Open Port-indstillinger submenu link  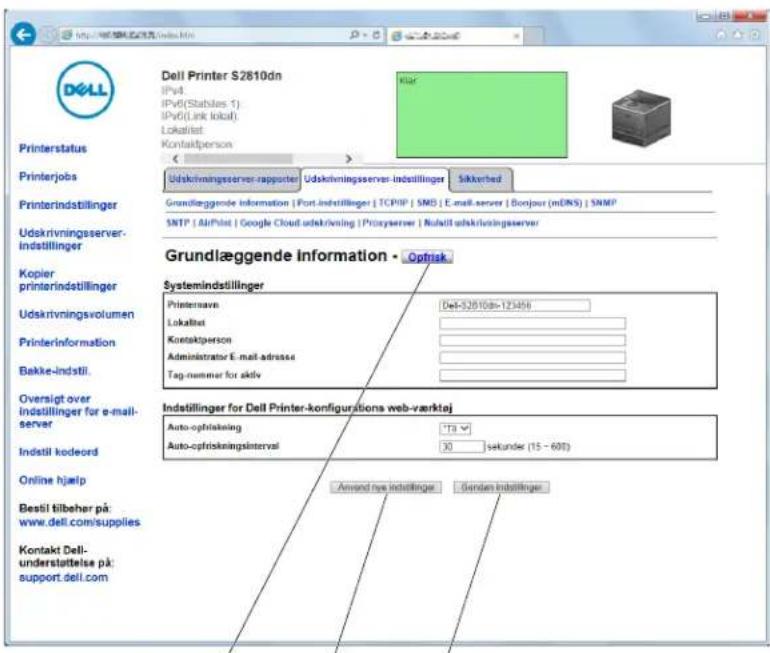point(333,203)
